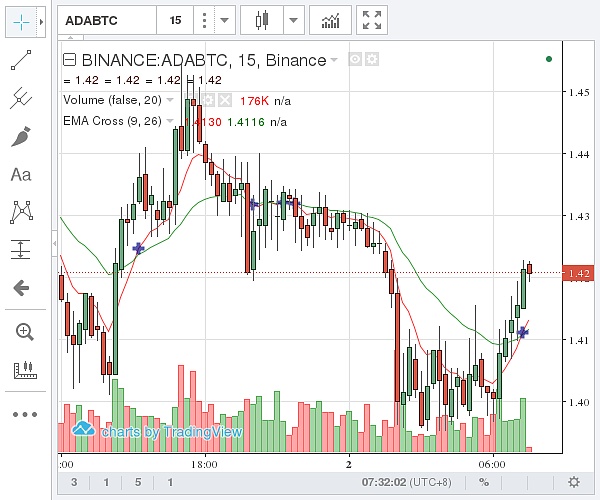
Task: Toggle visibility eye of main series
Action: [355, 60]
